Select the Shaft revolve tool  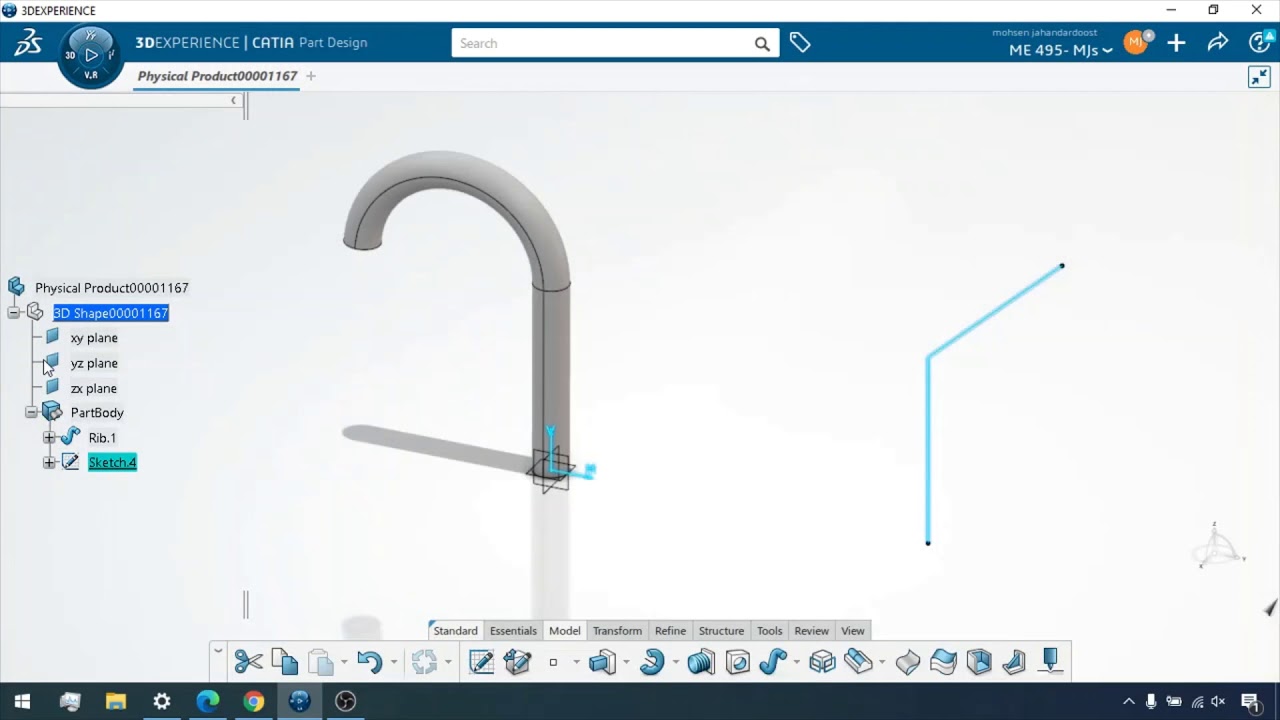(652, 661)
